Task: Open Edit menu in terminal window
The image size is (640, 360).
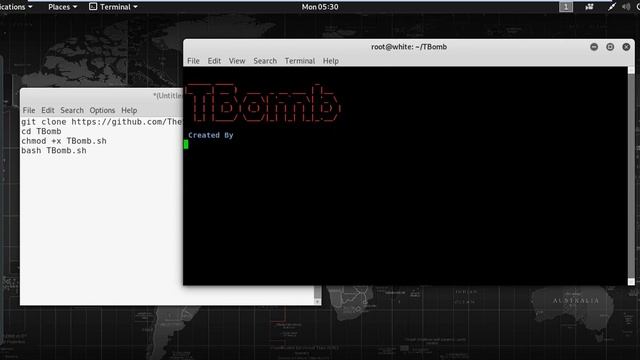Action: 214,61
